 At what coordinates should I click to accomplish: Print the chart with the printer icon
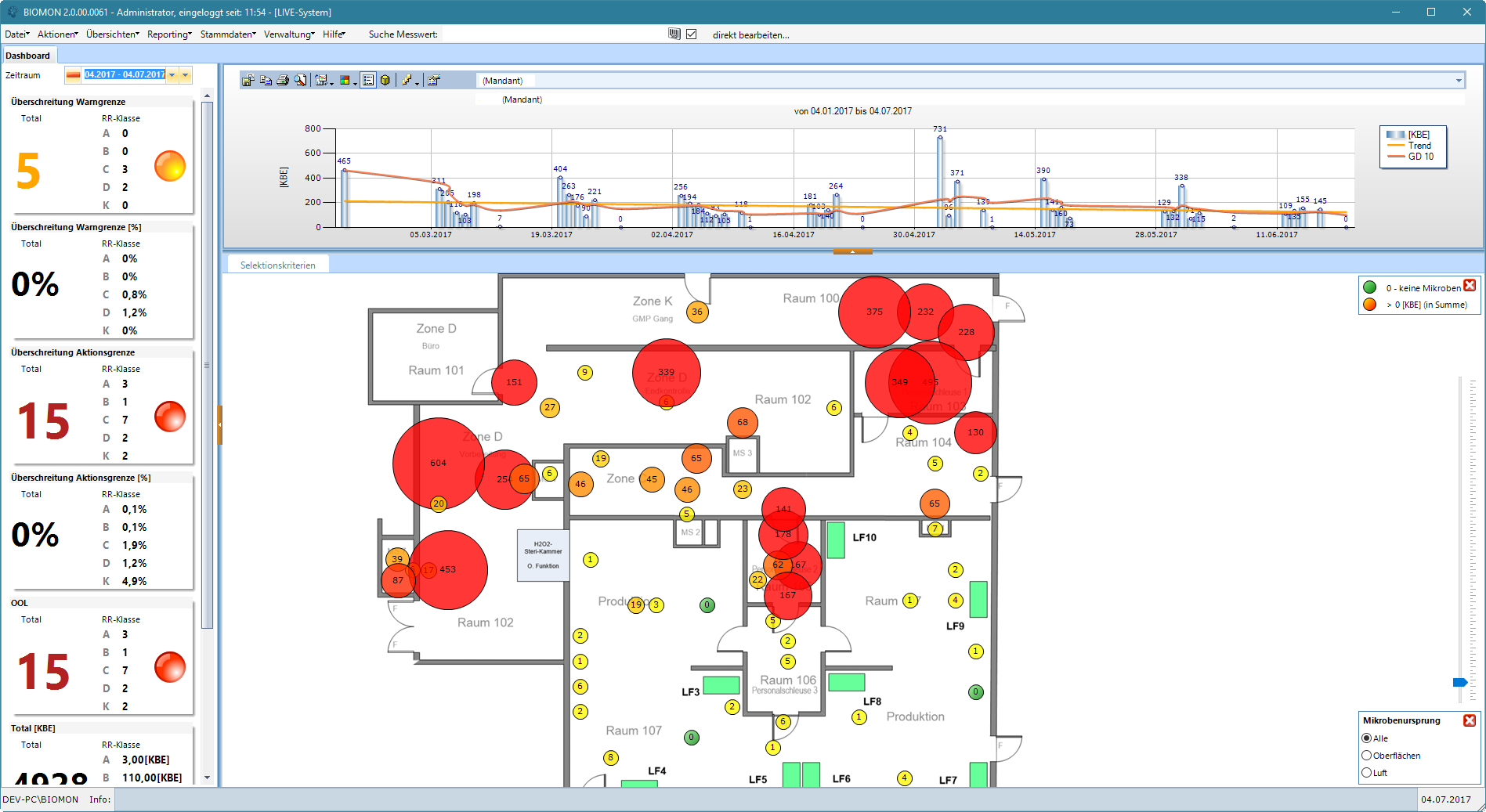283,81
